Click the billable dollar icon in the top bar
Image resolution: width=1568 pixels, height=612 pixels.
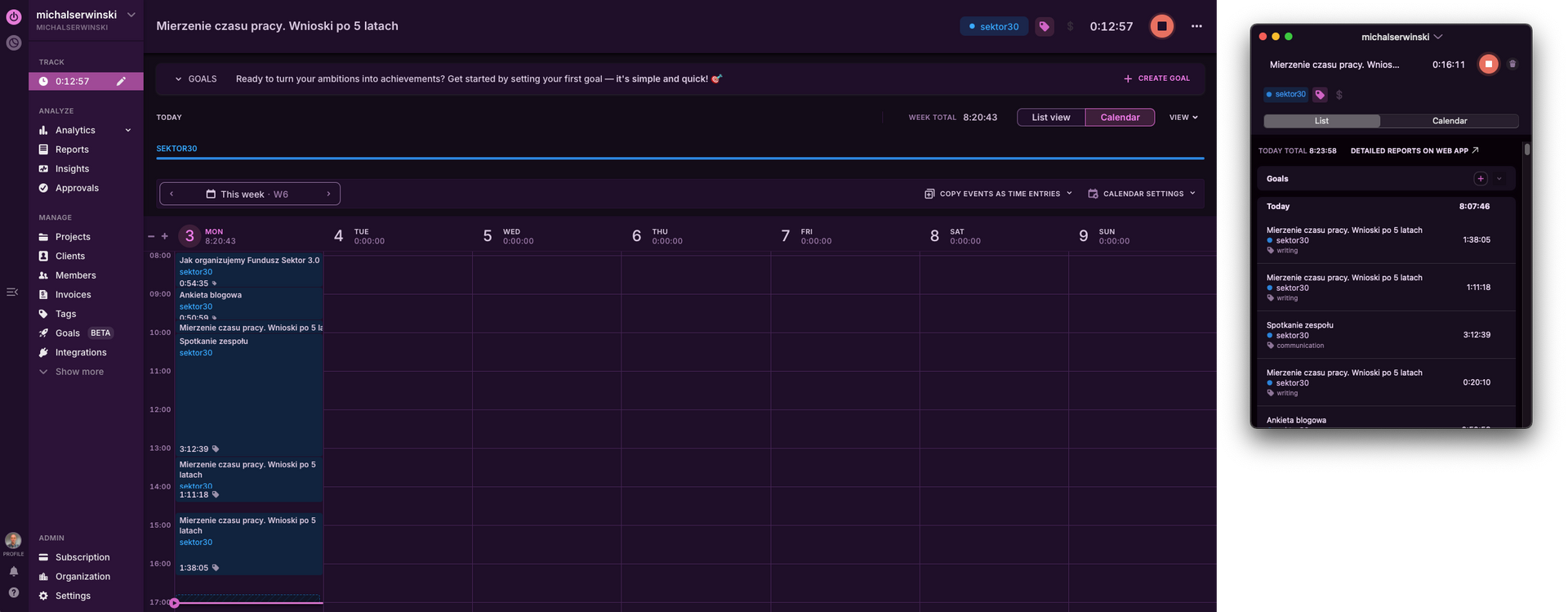(x=1070, y=26)
